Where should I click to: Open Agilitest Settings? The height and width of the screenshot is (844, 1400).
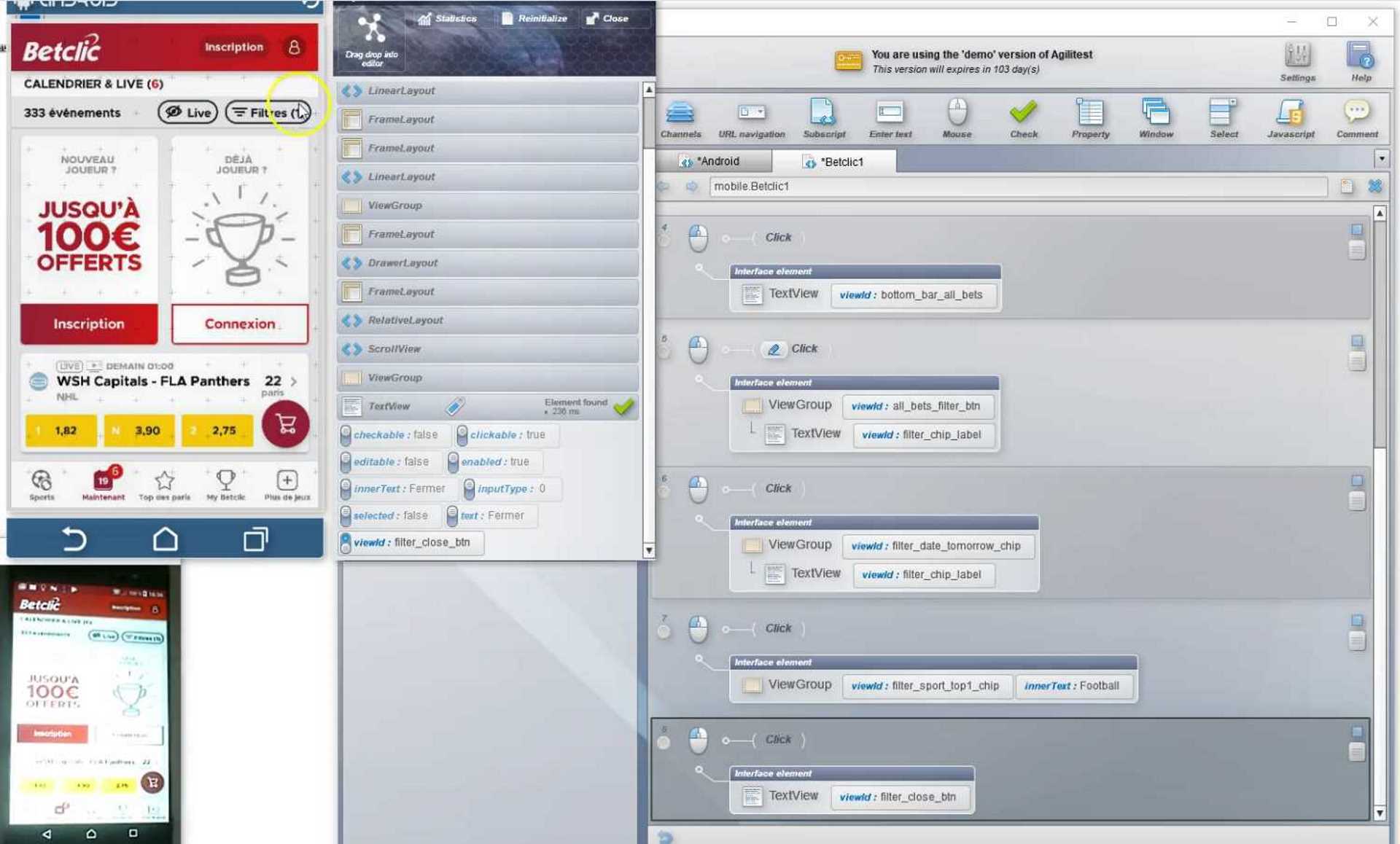[x=1297, y=61]
